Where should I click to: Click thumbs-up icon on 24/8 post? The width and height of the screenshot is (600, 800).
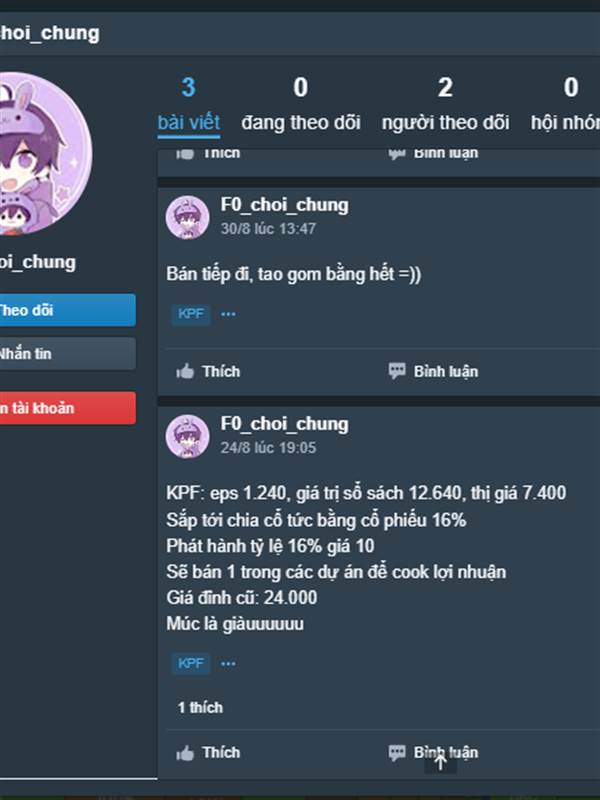[x=185, y=753]
